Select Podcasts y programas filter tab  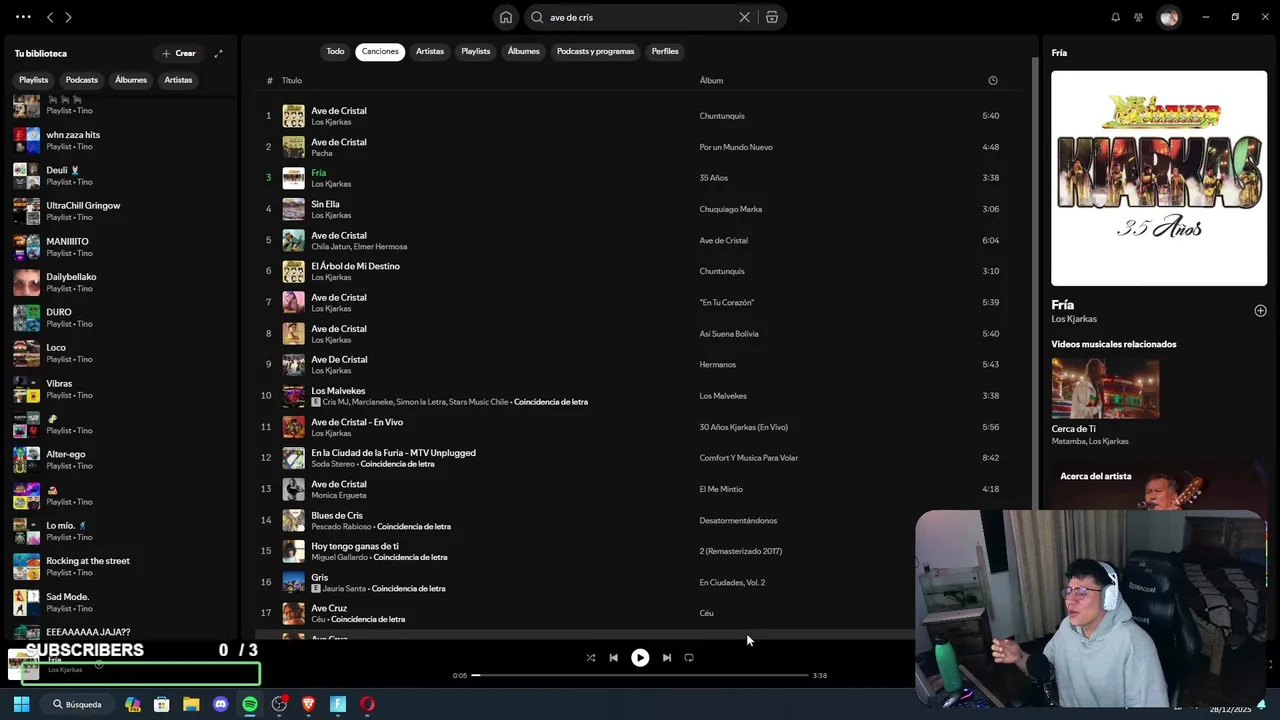click(x=595, y=51)
